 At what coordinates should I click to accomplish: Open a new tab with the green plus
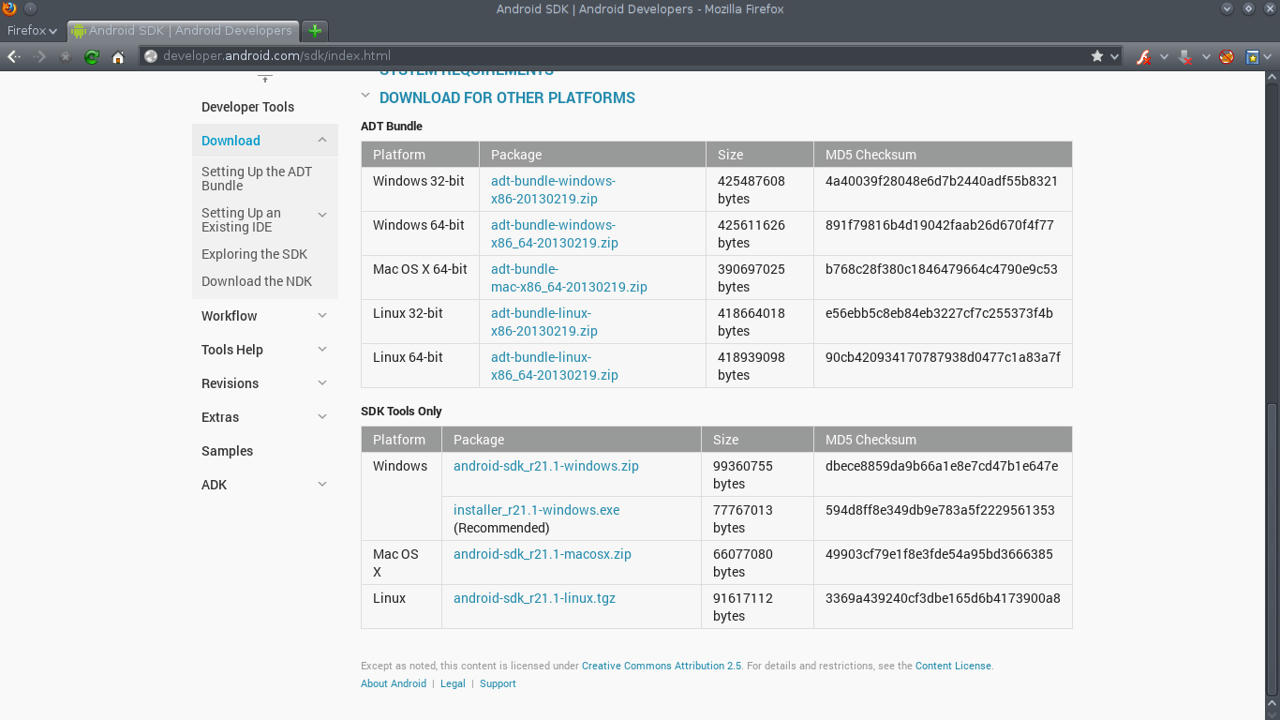[315, 30]
